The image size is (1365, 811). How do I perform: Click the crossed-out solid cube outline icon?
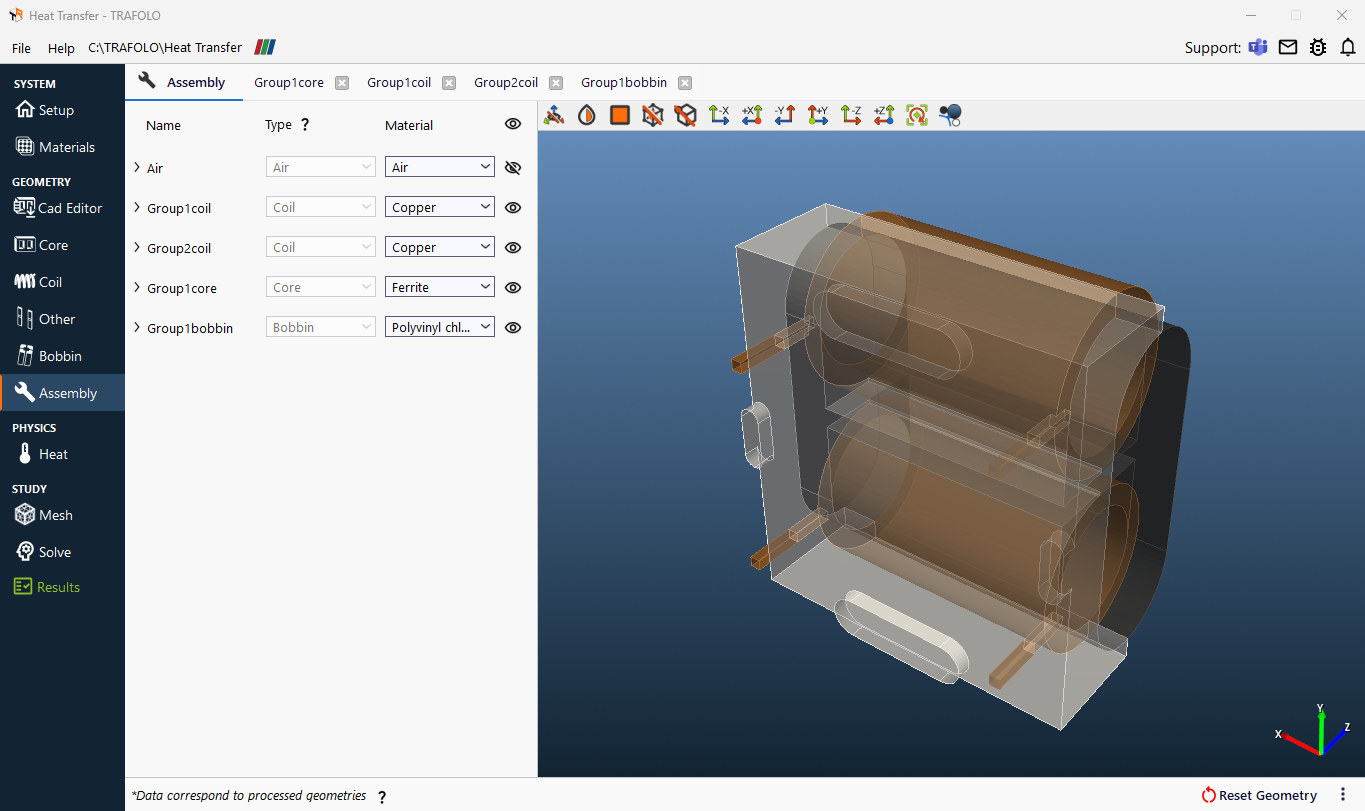[685, 115]
